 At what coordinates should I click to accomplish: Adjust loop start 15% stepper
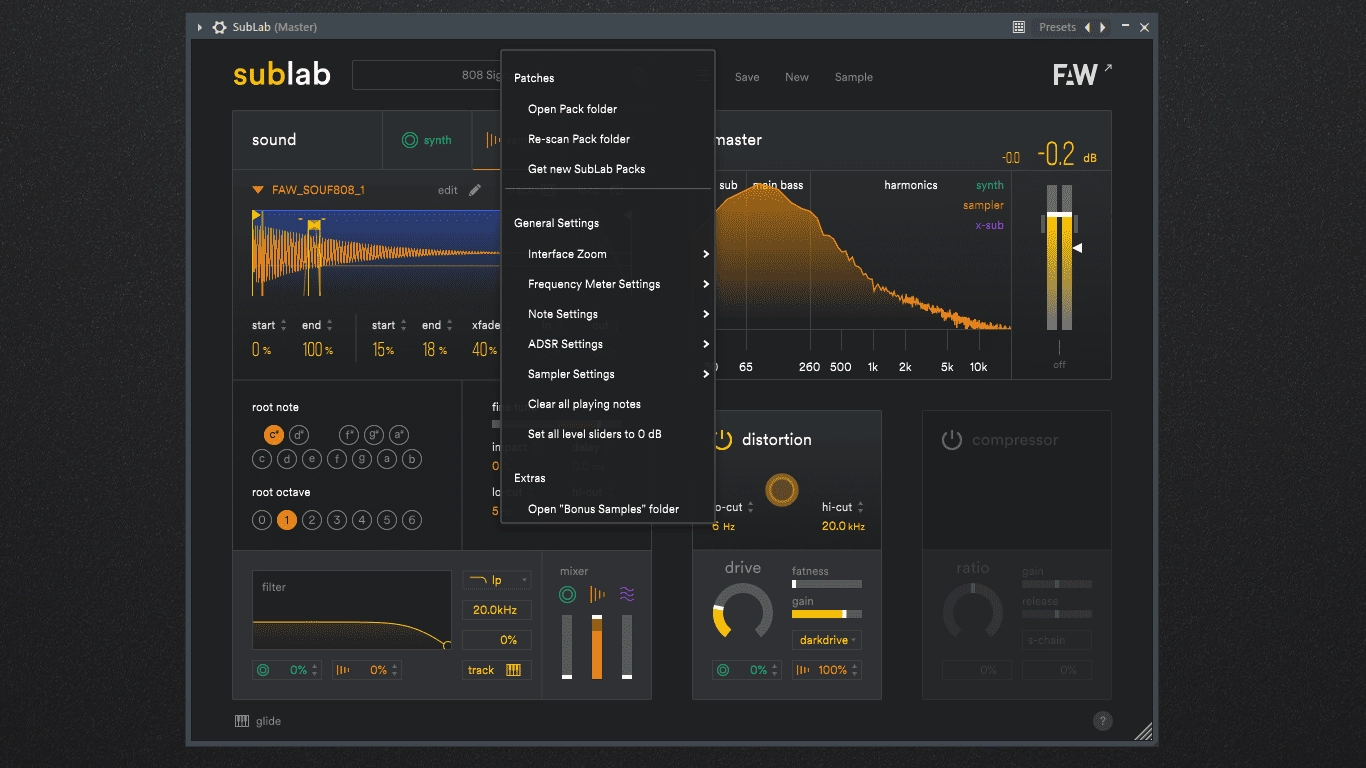[x=403, y=325]
